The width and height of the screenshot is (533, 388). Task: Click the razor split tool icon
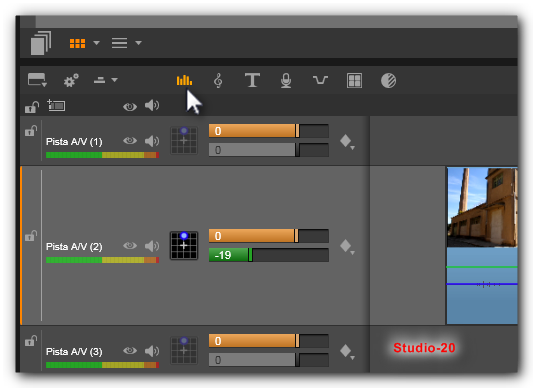pos(100,80)
